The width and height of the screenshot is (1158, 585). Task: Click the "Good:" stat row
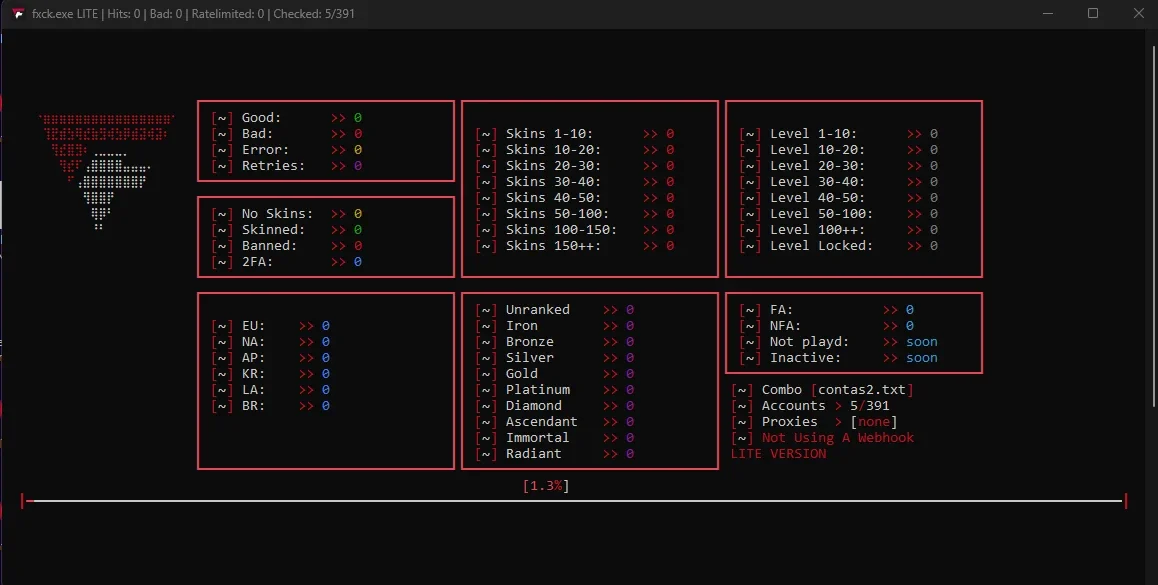[x=287, y=117]
